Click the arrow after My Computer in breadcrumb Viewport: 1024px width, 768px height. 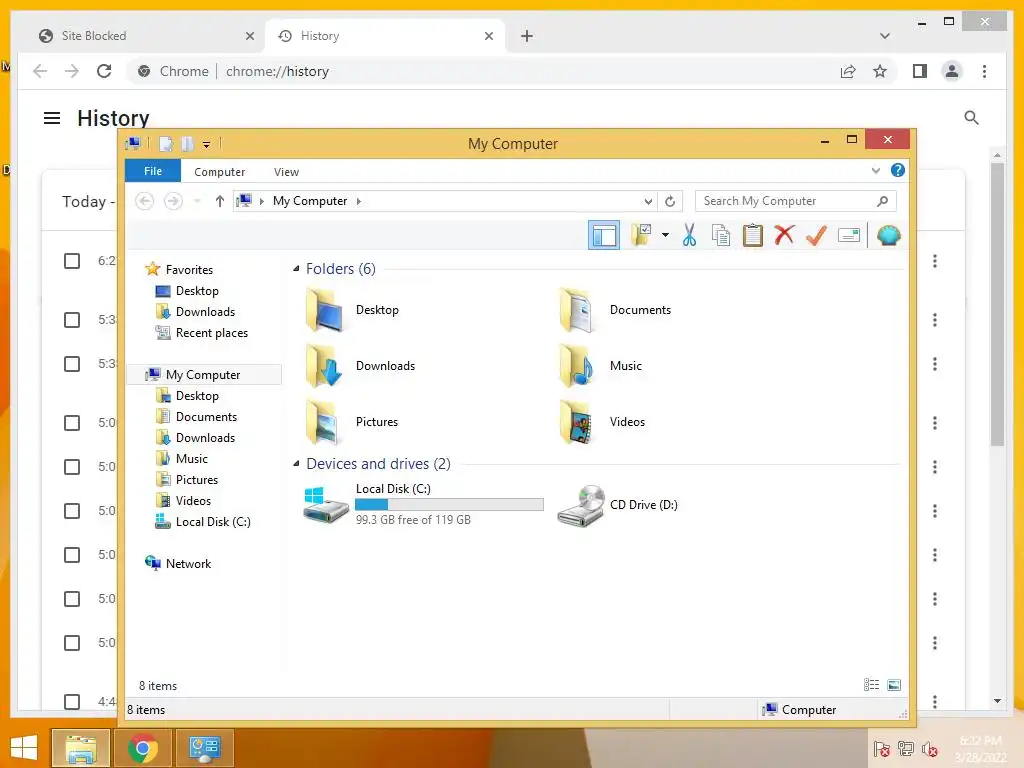[359, 201]
